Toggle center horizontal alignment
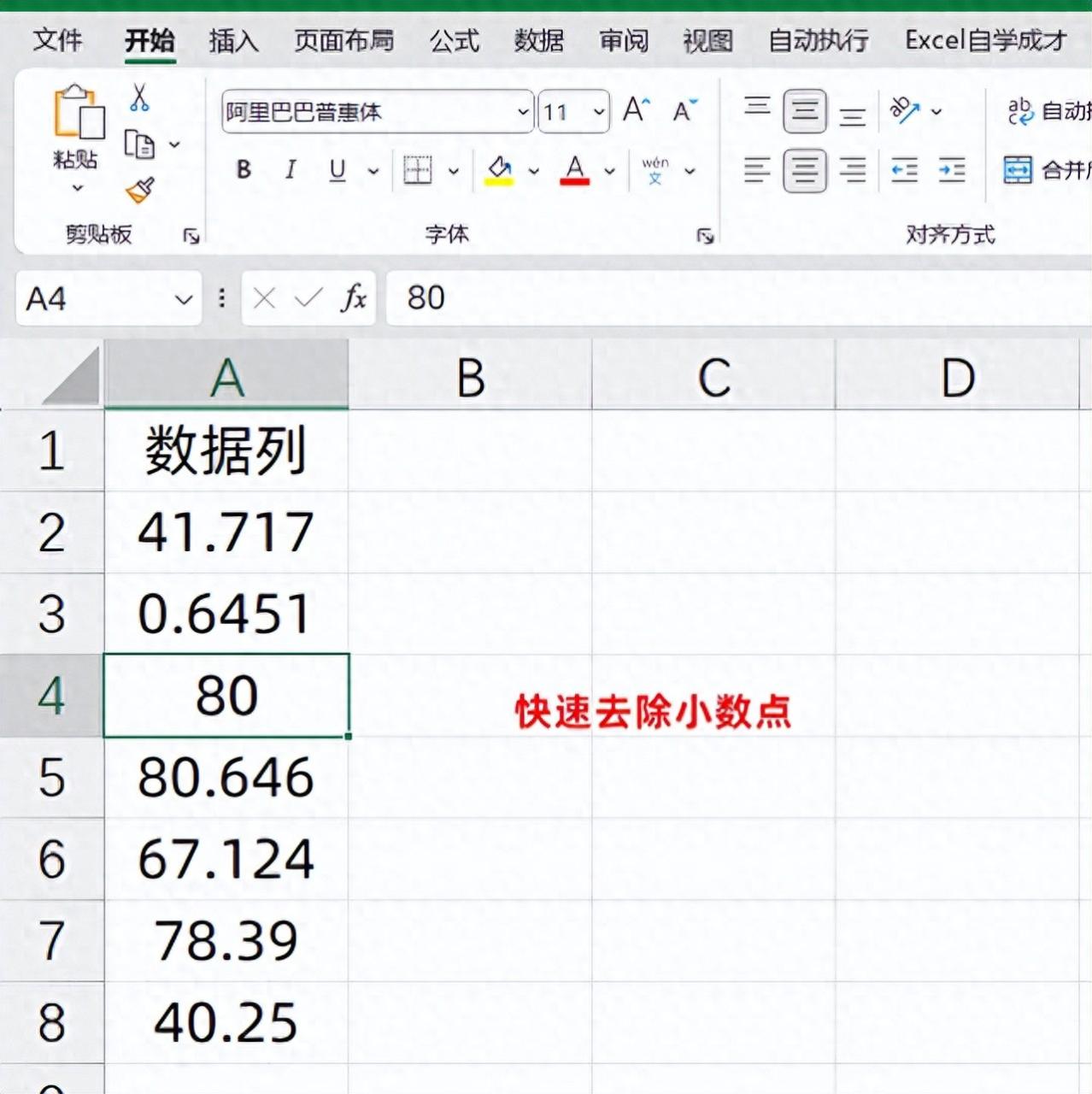The width and height of the screenshot is (1092, 1094). pyautogui.click(x=805, y=171)
